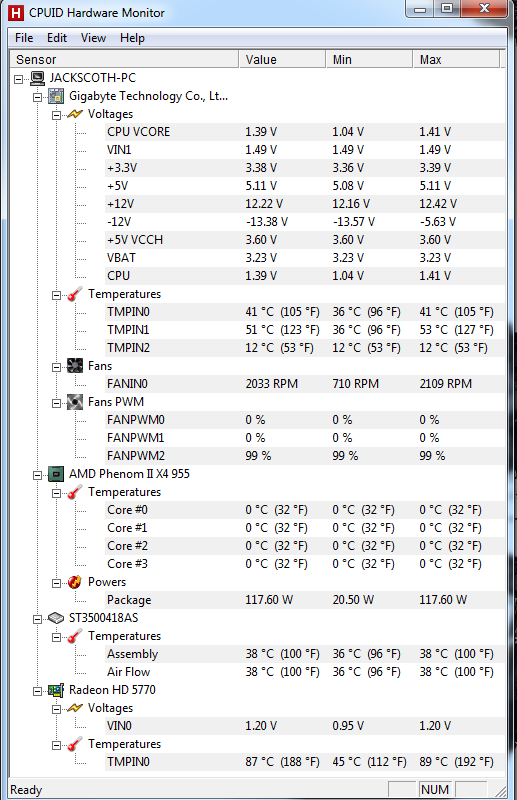Collapse the AMD Phenom II X4 955 node
The width and height of the screenshot is (517, 800).
click(x=38, y=475)
